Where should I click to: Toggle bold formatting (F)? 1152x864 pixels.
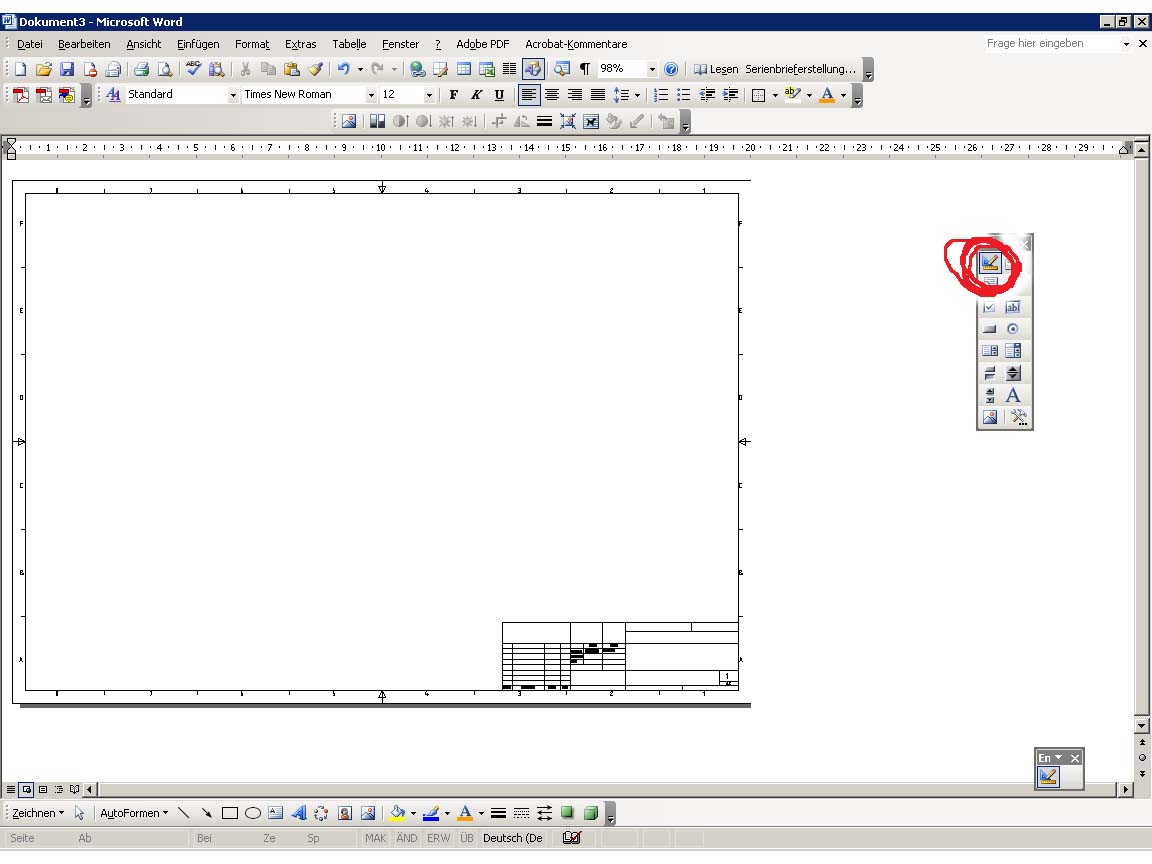click(x=453, y=95)
